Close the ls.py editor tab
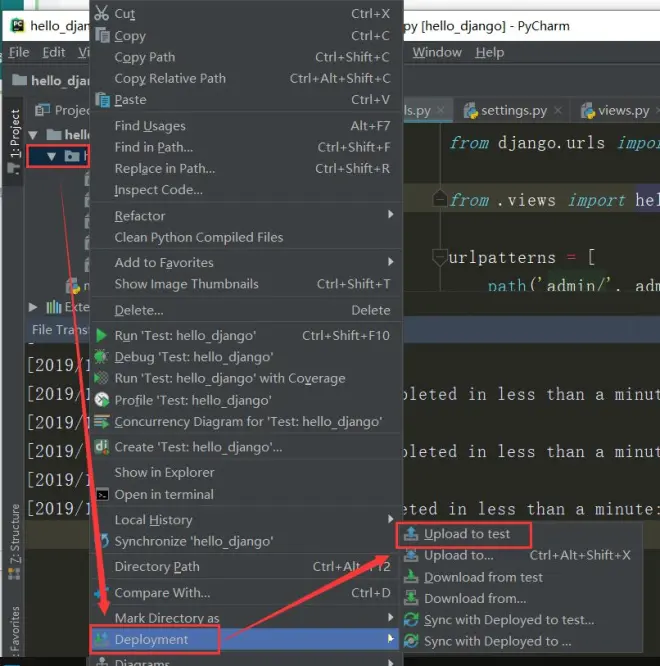The width and height of the screenshot is (660, 666). [x=440, y=110]
